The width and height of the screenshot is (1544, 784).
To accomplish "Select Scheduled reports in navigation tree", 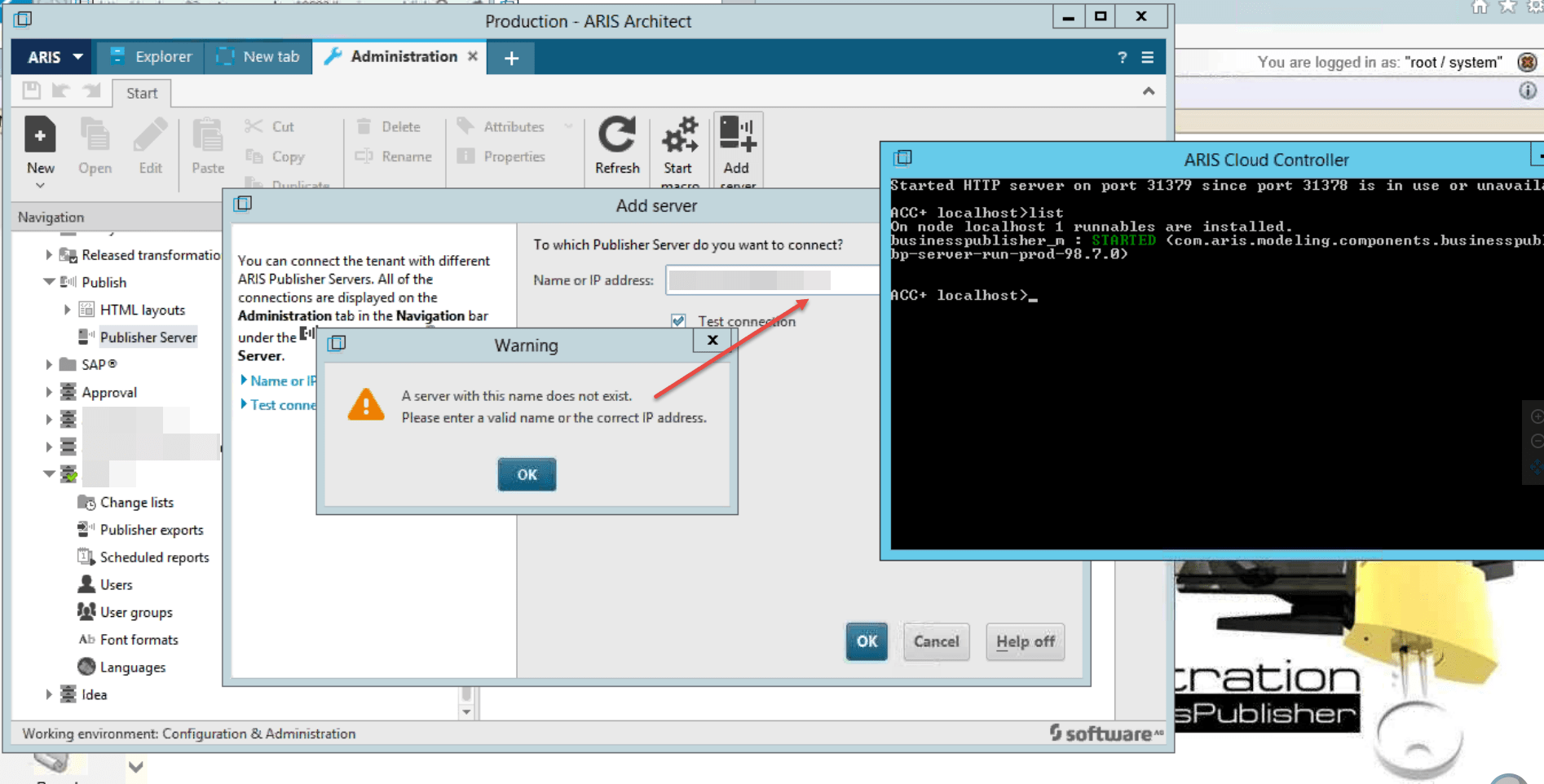I will (155, 557).
